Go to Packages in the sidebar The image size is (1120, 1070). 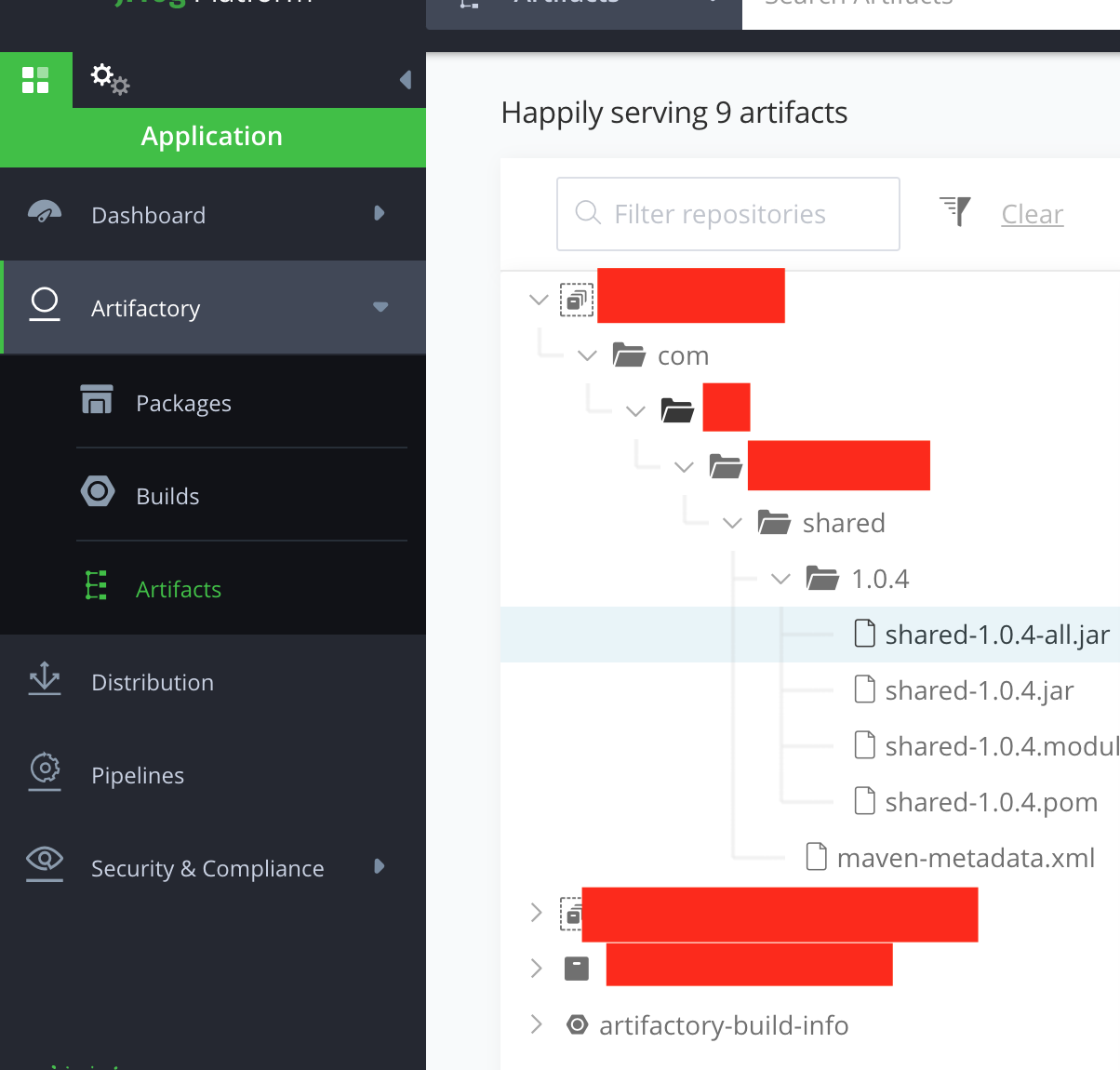tap(213, 402)
